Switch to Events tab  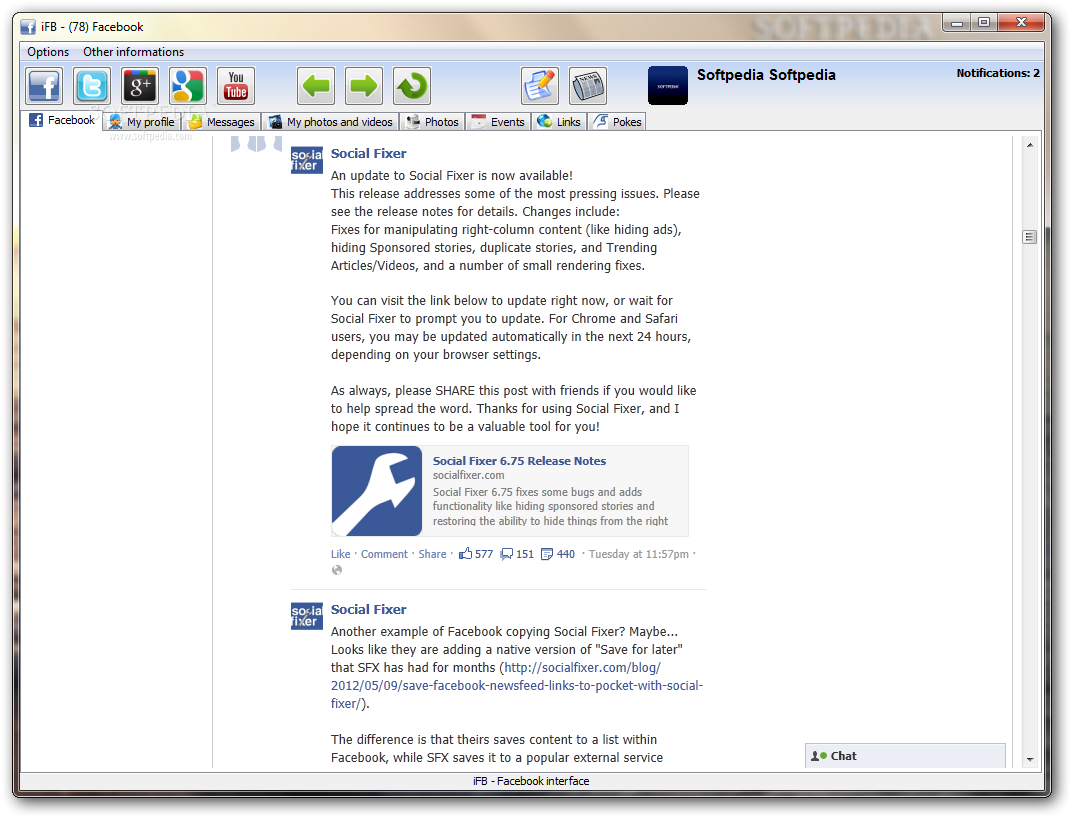click(498, 122)
